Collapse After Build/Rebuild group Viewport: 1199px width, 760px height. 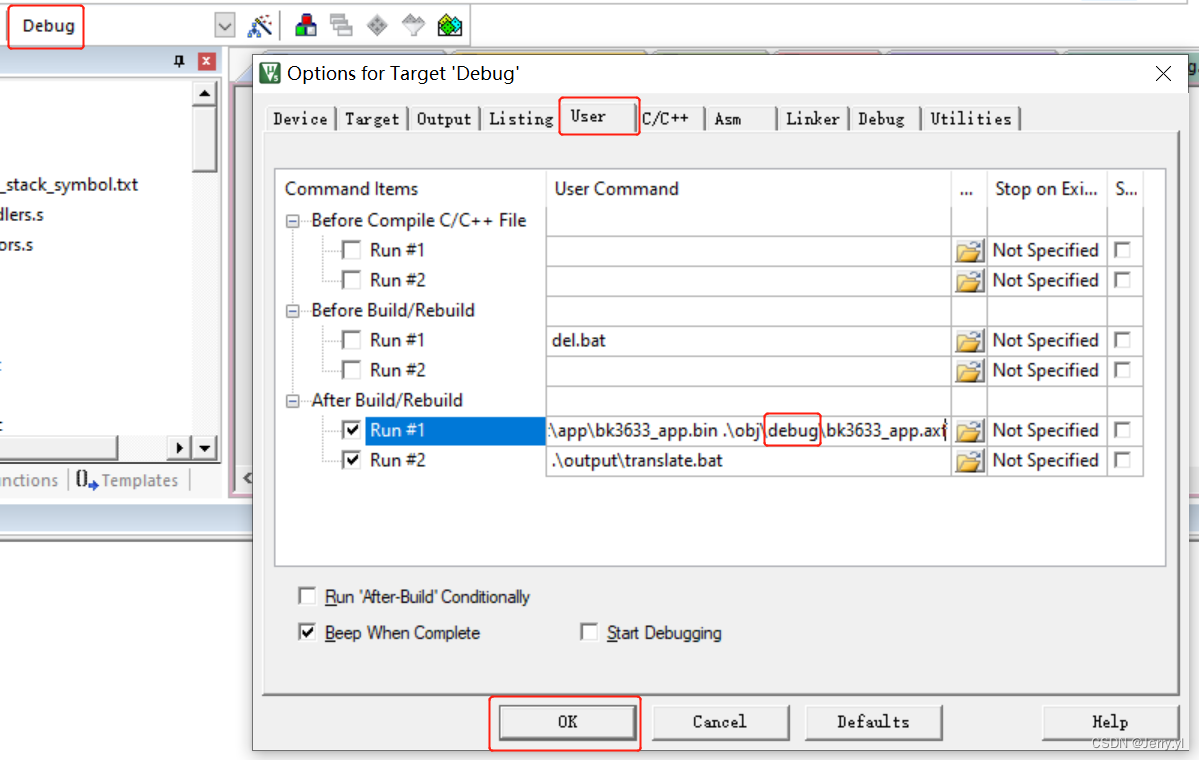(x=292, y=401)
